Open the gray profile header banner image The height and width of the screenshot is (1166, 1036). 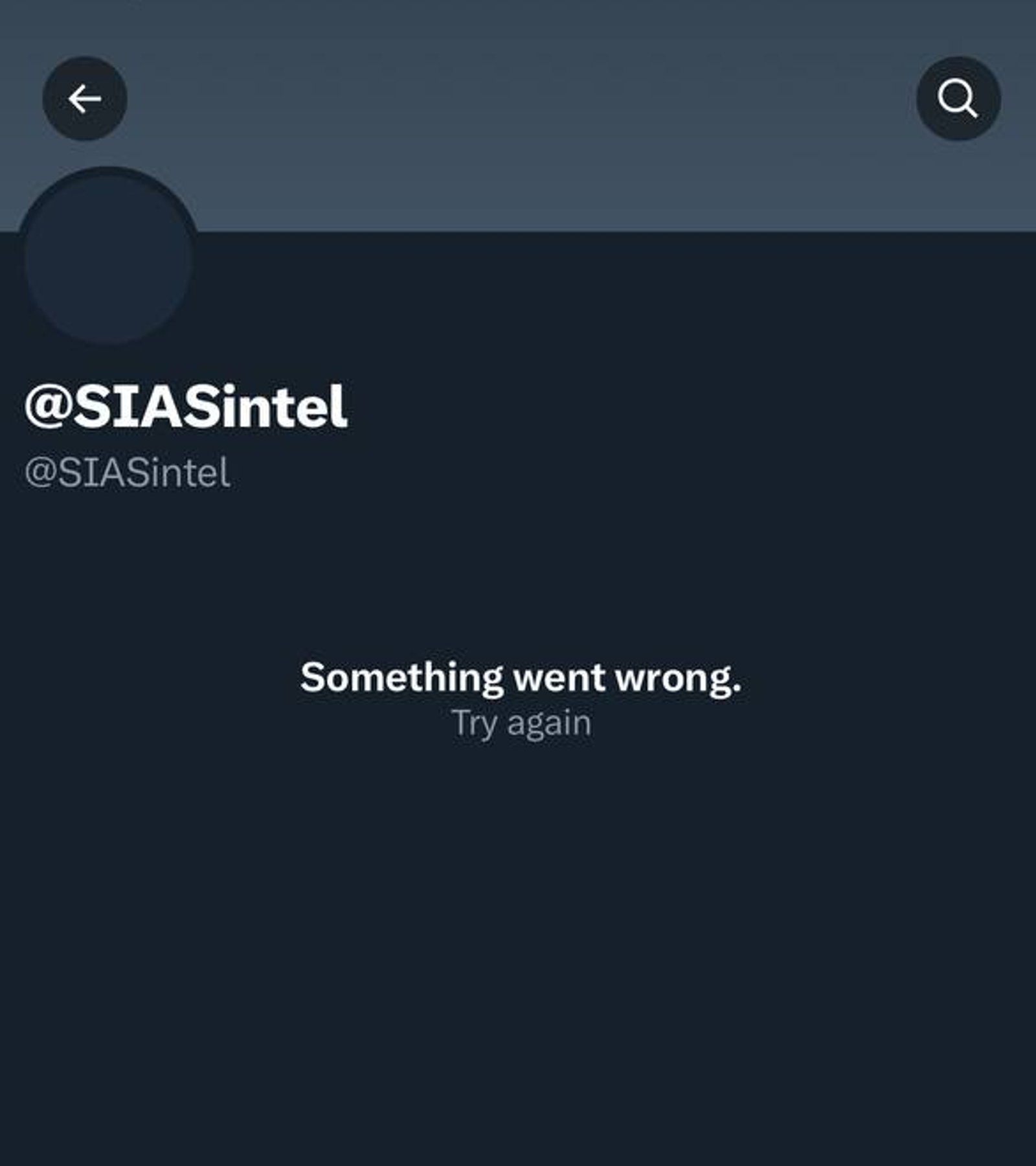[518, 115]
